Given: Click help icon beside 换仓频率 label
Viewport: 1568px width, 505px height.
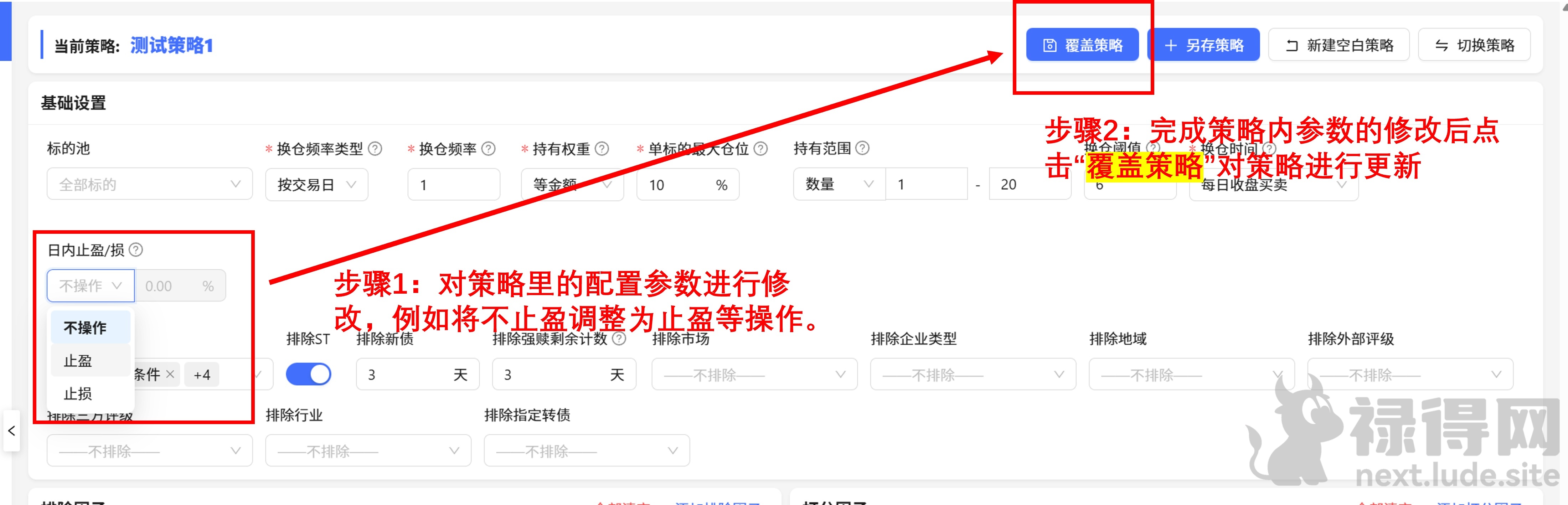Looking at the screenshot, I should 488,149.
